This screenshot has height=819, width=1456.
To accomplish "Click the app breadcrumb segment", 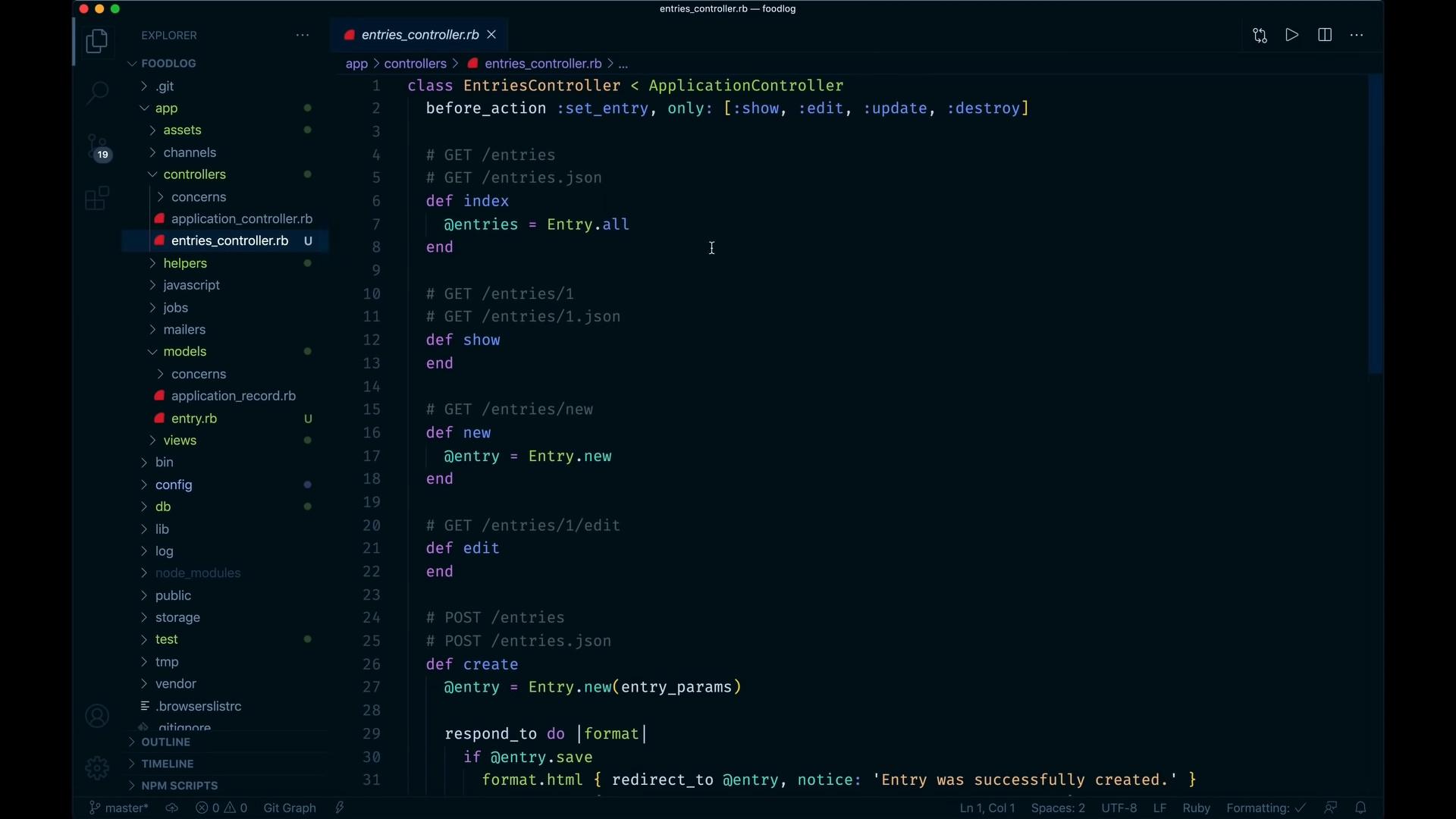I will pos(357,64).
